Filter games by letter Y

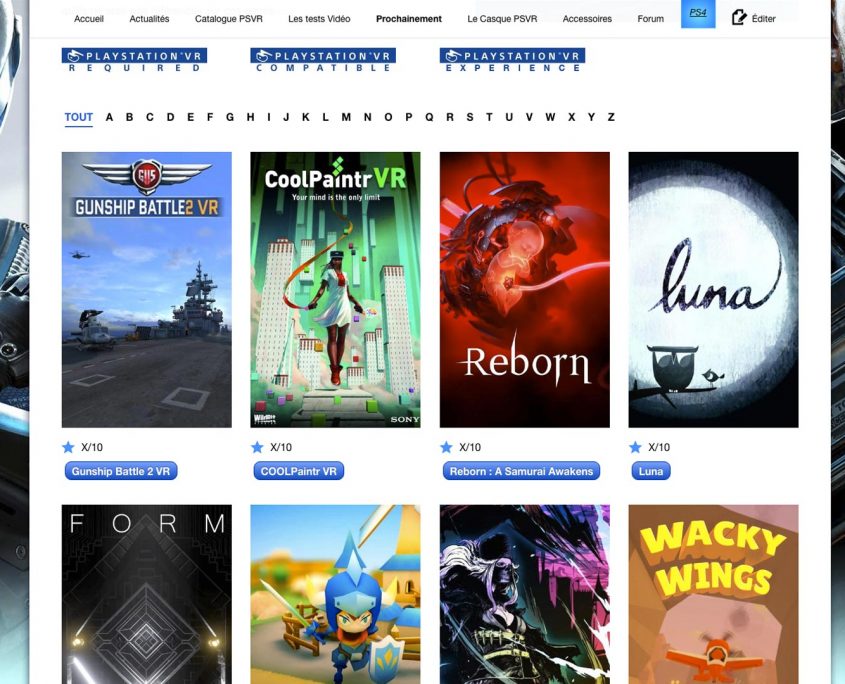[x=591, y=117]
